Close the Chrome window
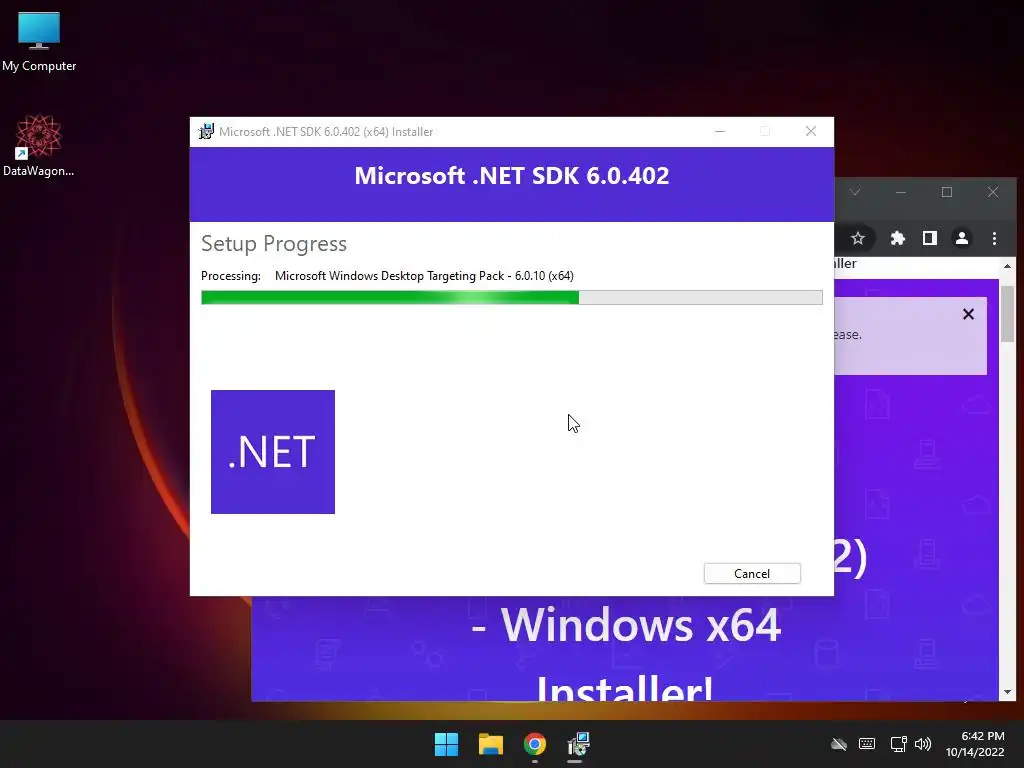The width and height of the screenshot is (1024, 768). point(993,192)
